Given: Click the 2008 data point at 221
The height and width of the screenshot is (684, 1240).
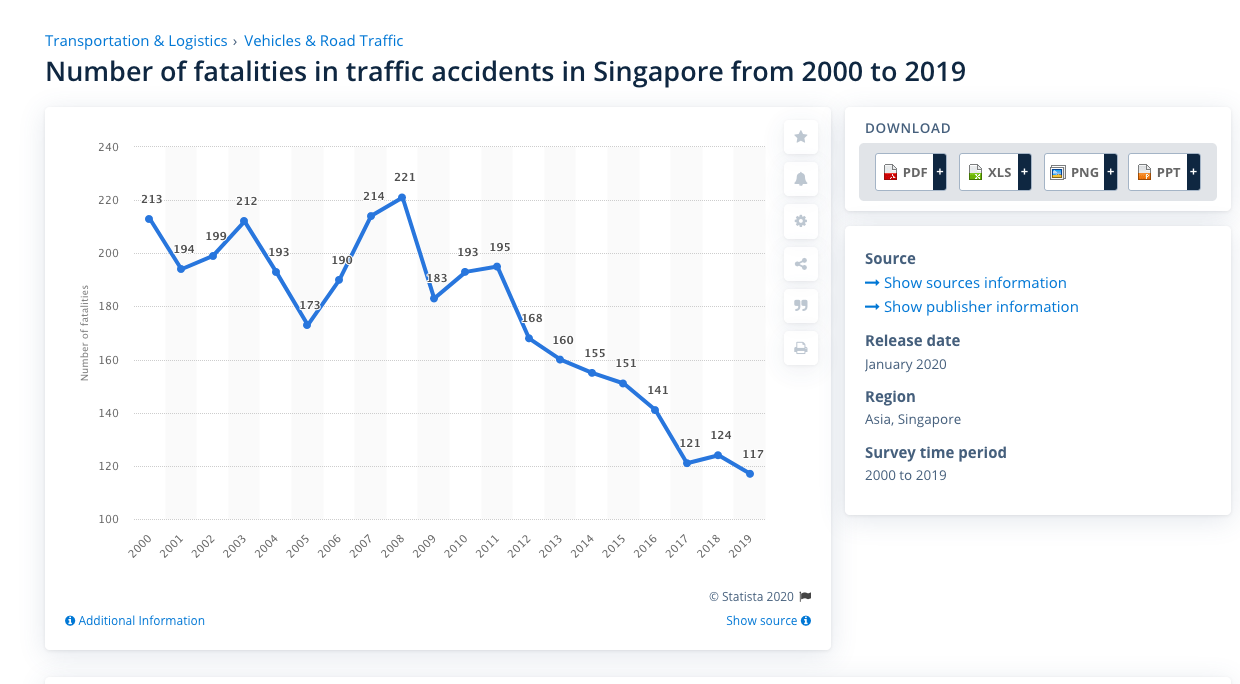Looking at the screenshot, I should click(x=402, y=197).
